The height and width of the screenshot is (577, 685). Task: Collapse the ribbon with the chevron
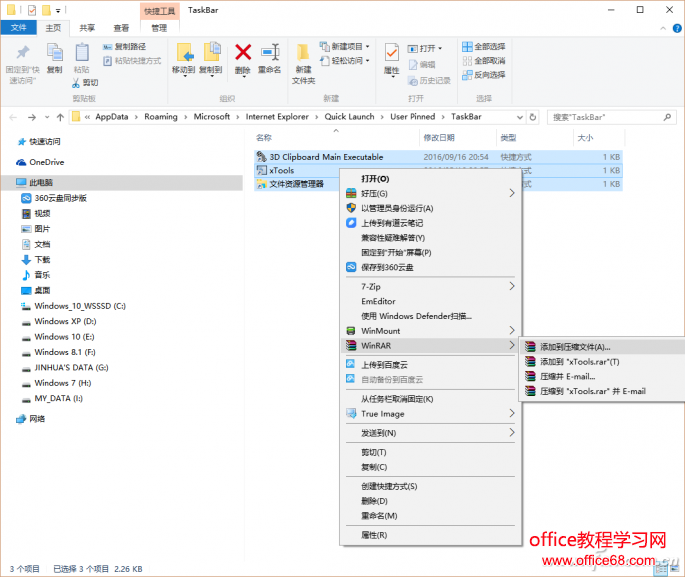pos(663,28)
